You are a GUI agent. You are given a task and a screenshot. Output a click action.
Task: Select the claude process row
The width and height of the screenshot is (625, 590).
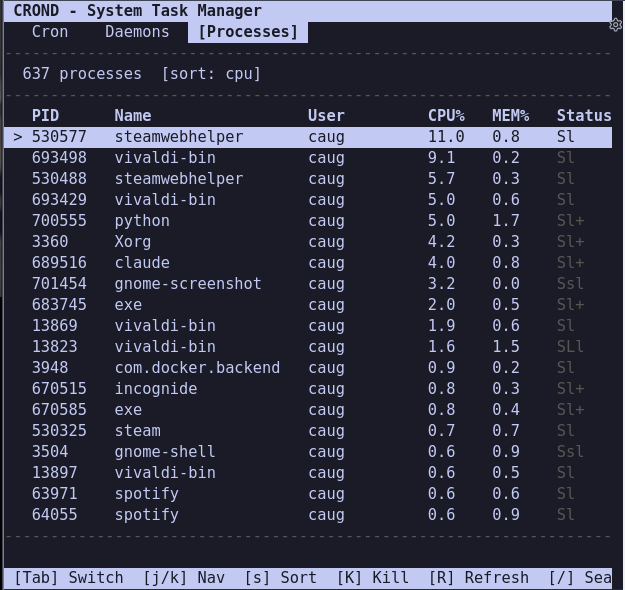point(308,263)
